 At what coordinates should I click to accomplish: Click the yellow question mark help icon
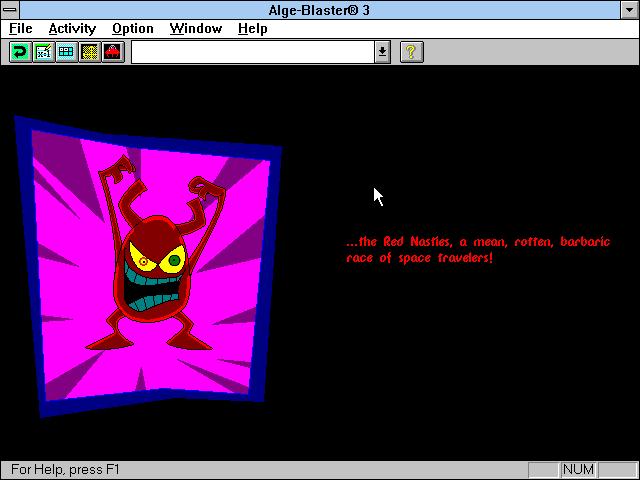click(411, 52)
